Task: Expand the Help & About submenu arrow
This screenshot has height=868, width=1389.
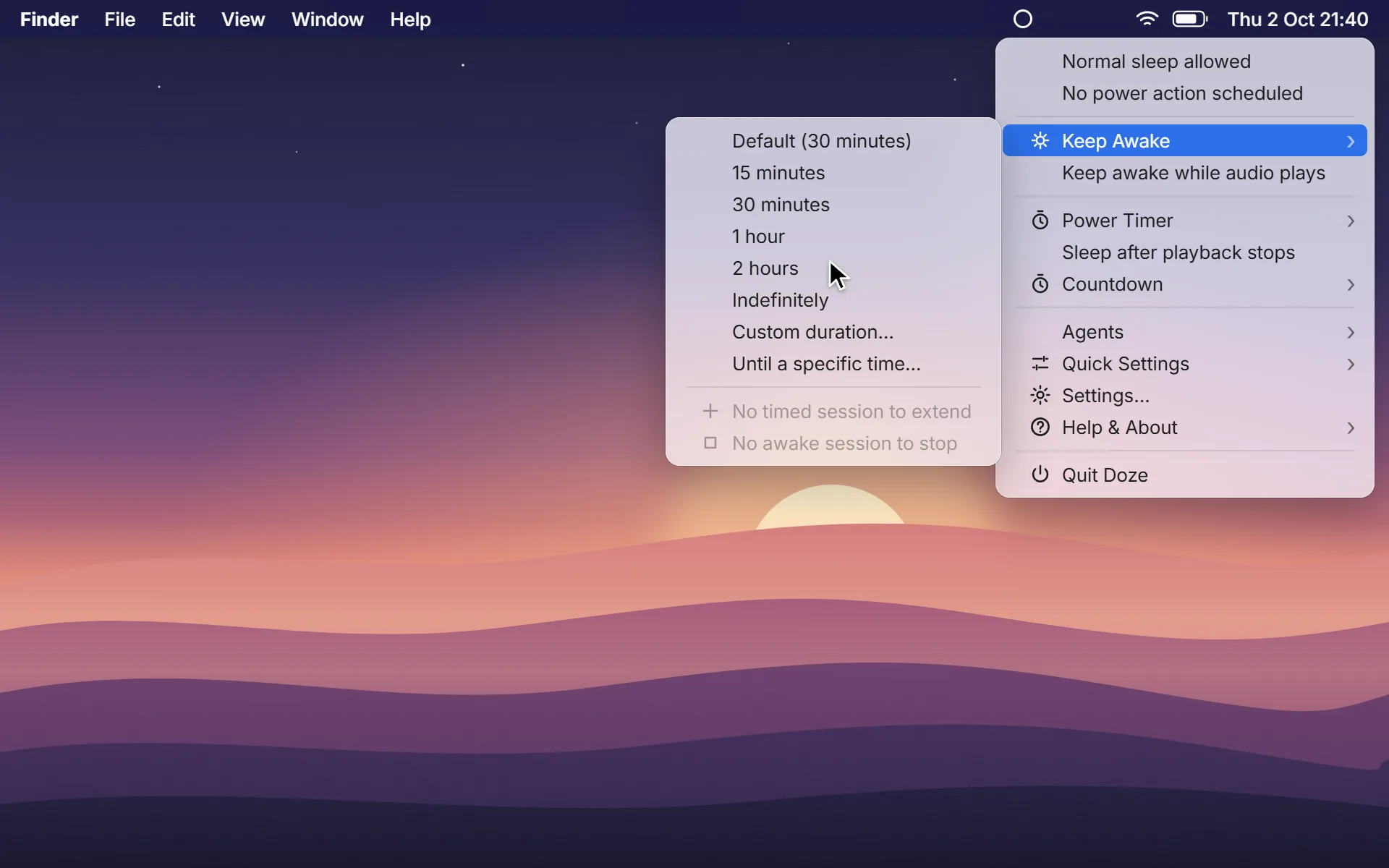Action: coord(1350,427)
